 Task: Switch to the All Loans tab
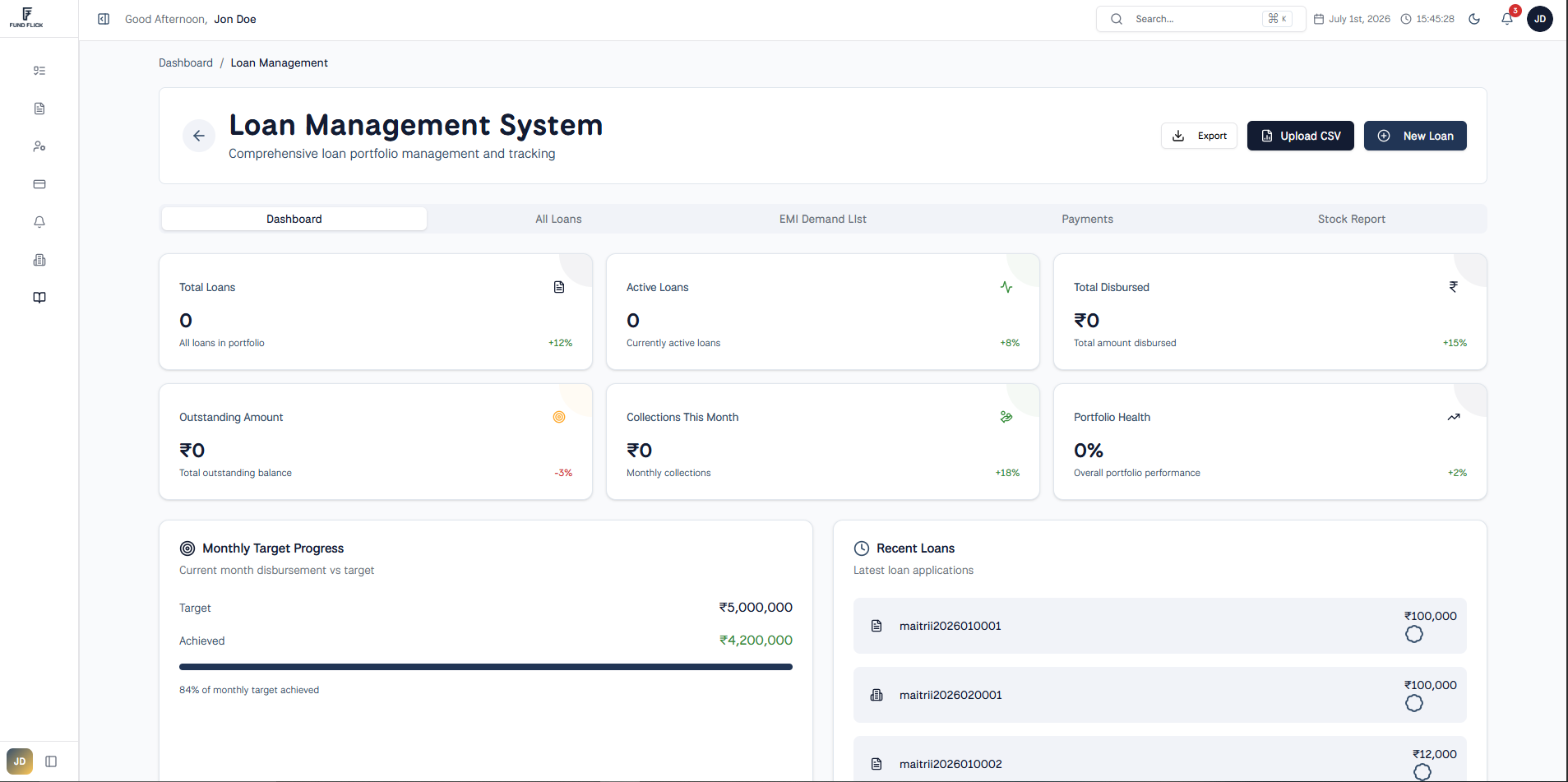558,219
